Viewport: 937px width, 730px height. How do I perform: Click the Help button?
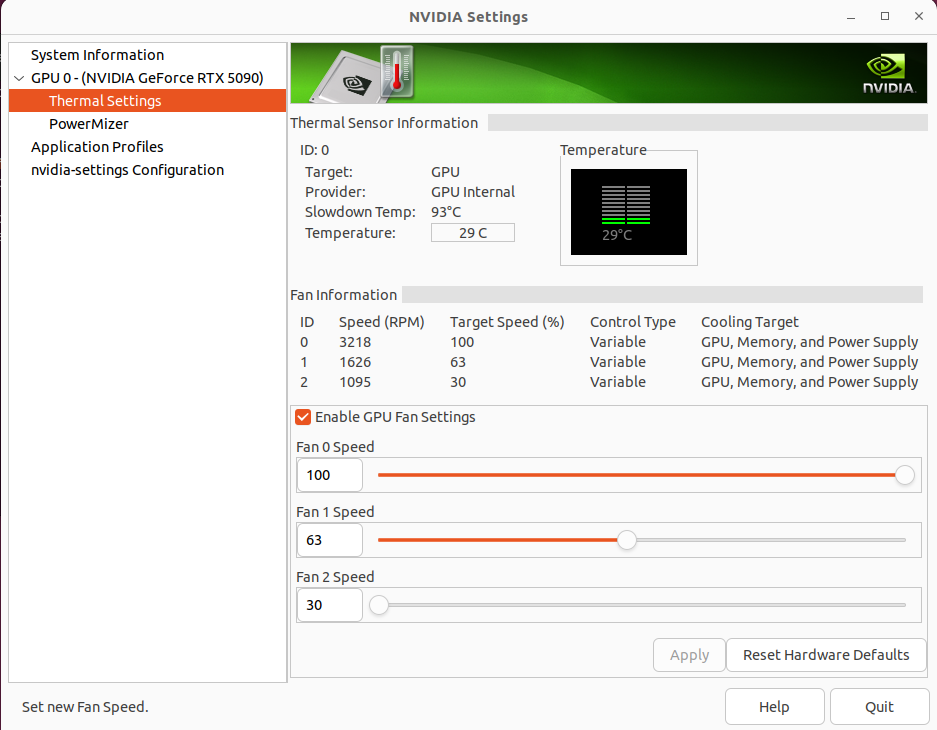coord(774,707)
